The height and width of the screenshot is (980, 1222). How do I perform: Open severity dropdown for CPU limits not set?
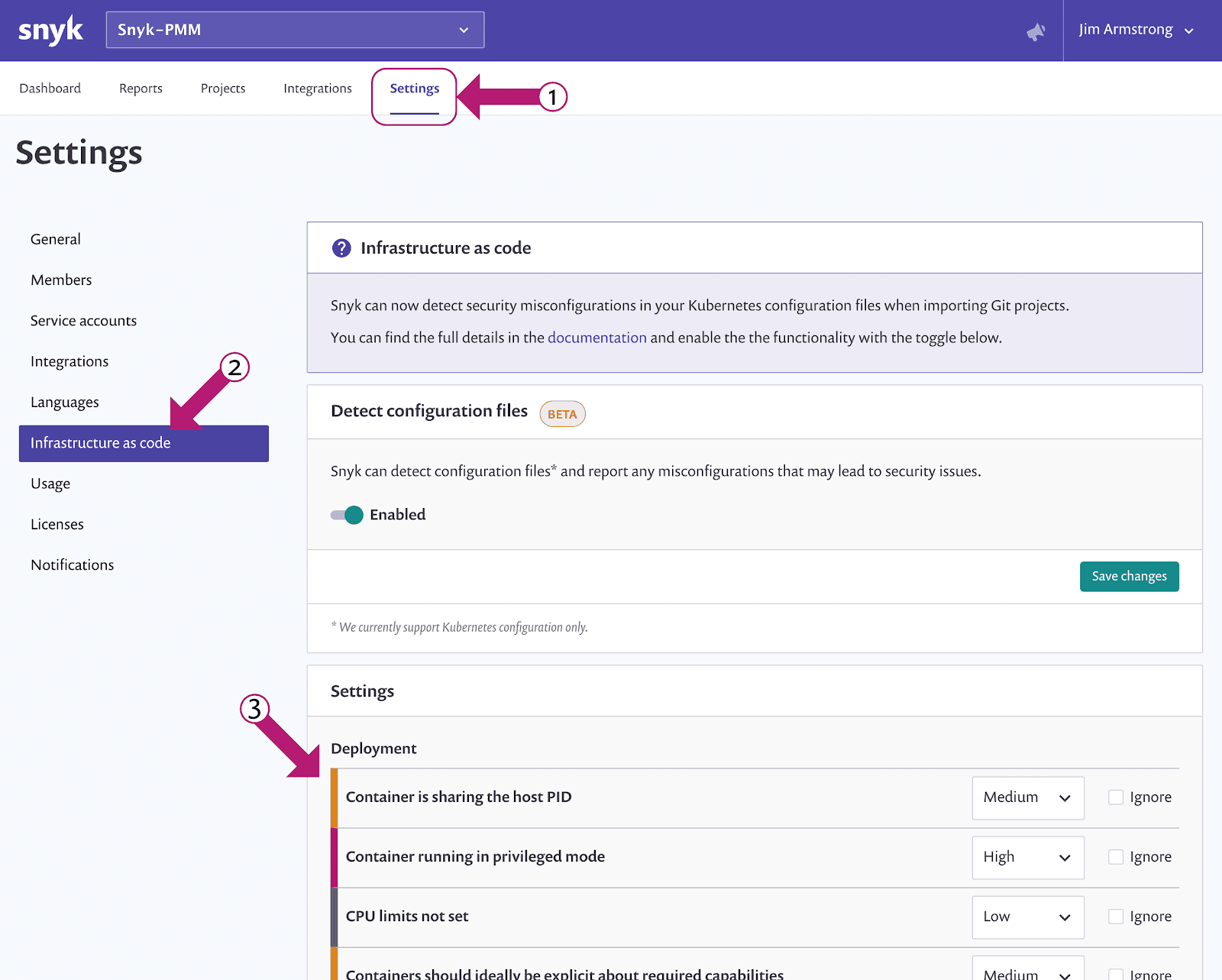pyautogui.click(x=1028, y=917)
